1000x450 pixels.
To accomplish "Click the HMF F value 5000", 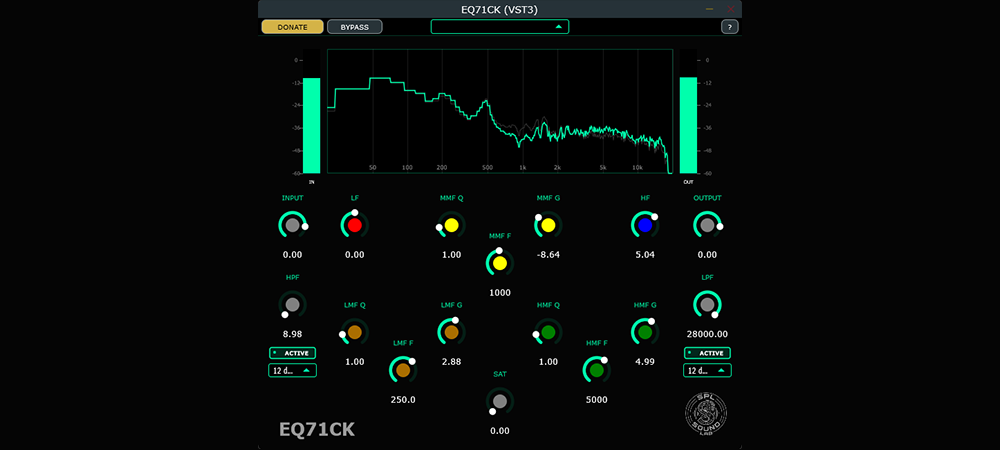I will [x=597, y=400].
